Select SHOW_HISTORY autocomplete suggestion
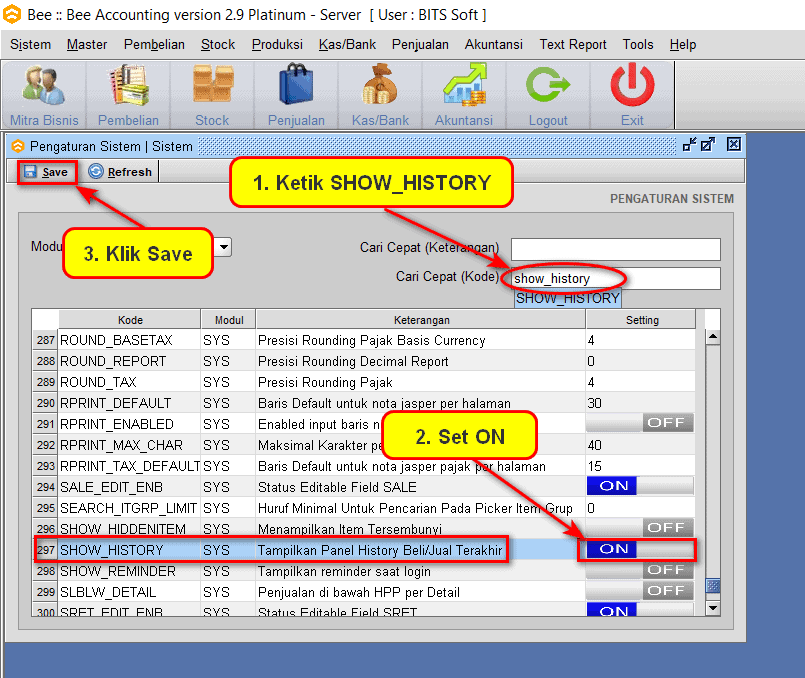805x678 pixels. pyautogui.click(x=568, y=299)
